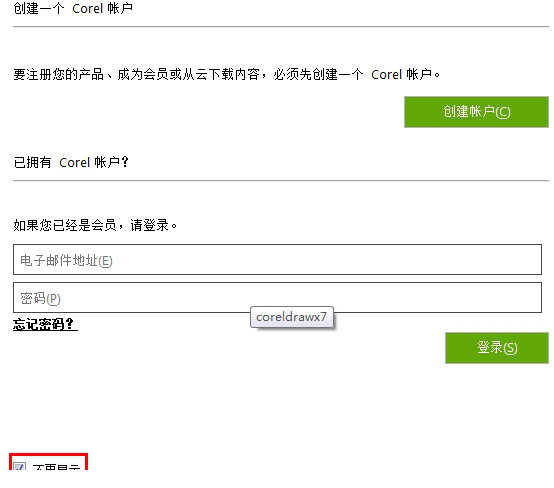The image size is (554, 488).
Task: Open the 忘记密码? forgot password link
Action: pyautogui.click(x=45, y=324)
